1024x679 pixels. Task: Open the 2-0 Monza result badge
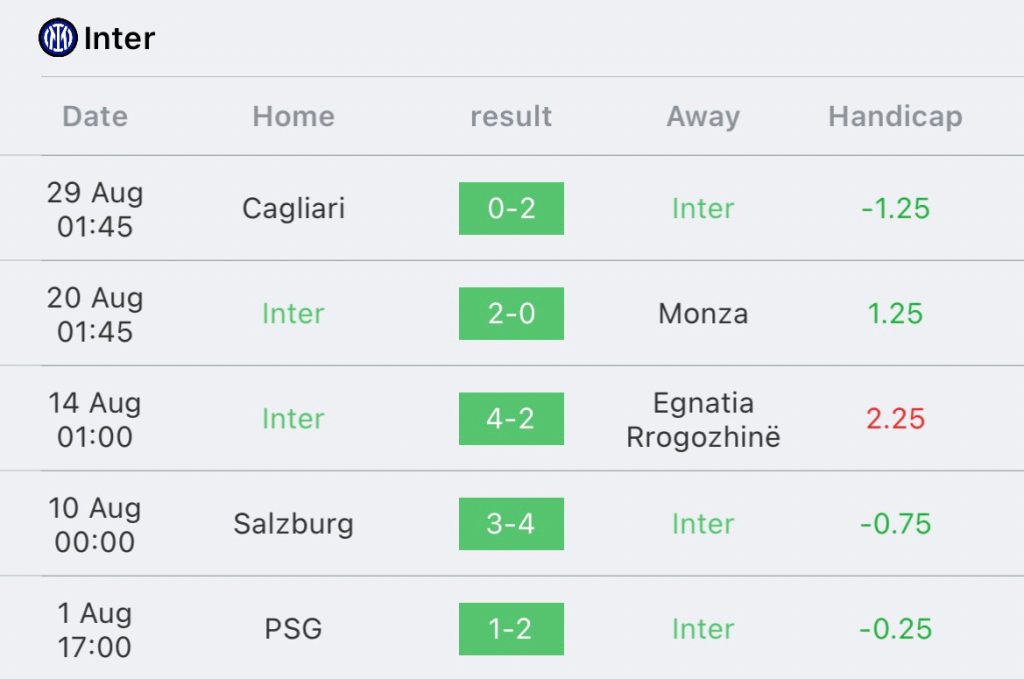(x=511, y=313)
